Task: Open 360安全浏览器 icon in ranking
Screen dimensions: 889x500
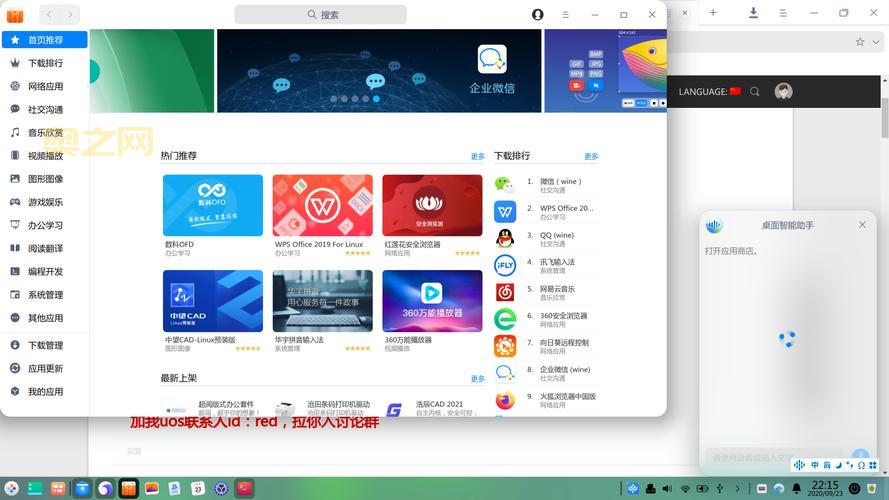Action: [x=505, y=319]
